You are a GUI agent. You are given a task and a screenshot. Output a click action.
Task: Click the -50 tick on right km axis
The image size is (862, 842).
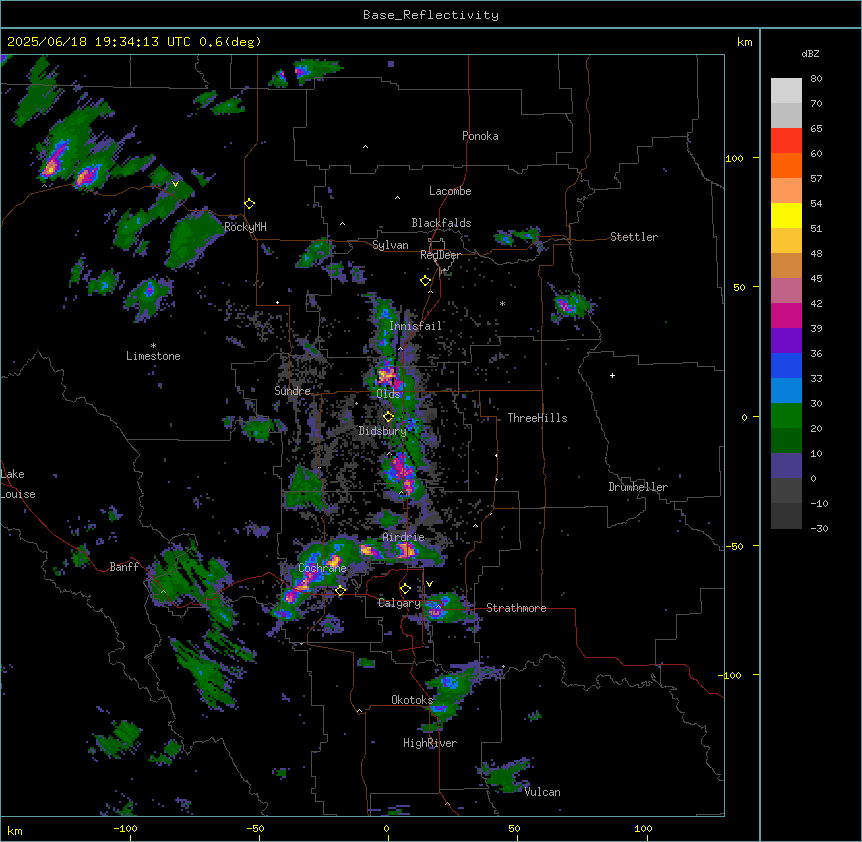734,546
